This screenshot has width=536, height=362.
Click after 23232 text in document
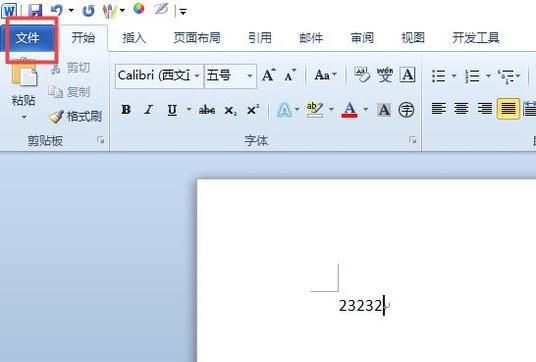384,306
